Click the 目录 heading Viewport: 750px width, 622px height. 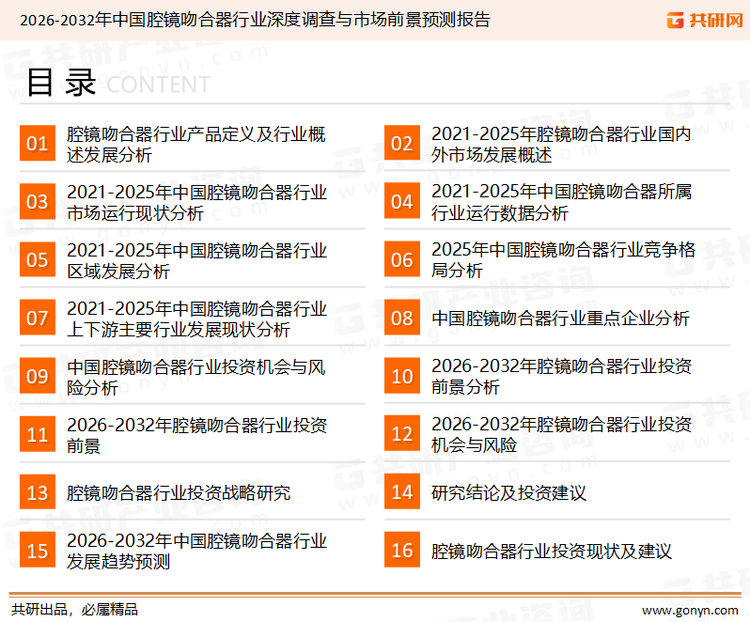coord(61,82)
